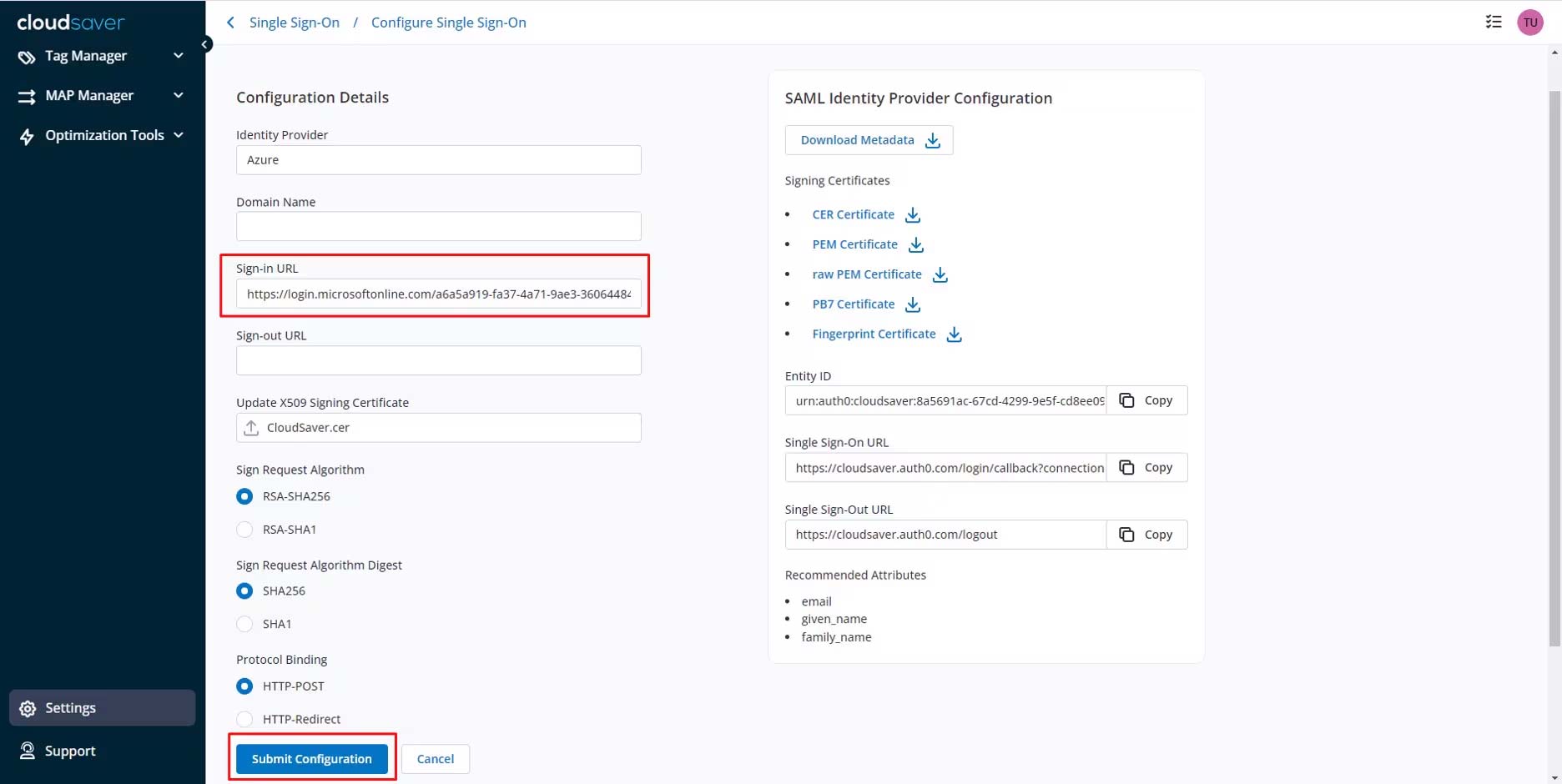The width and height of the screenshot is (1562, 784).
Task: Select the SHA1 digest option
Action: (244, 624)
